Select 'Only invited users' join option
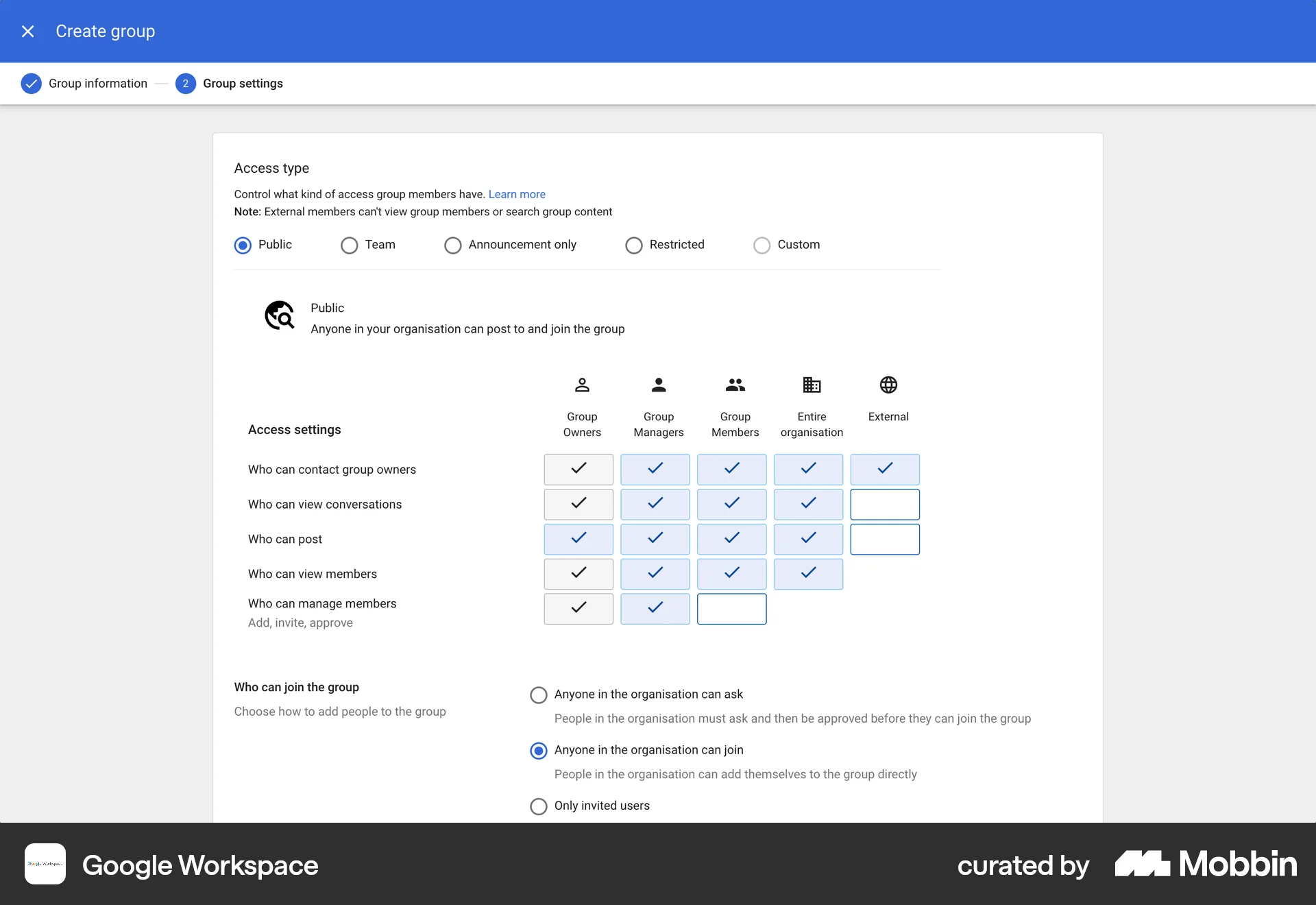Viewport: 1316px width, 905px height. coord(539,806)
